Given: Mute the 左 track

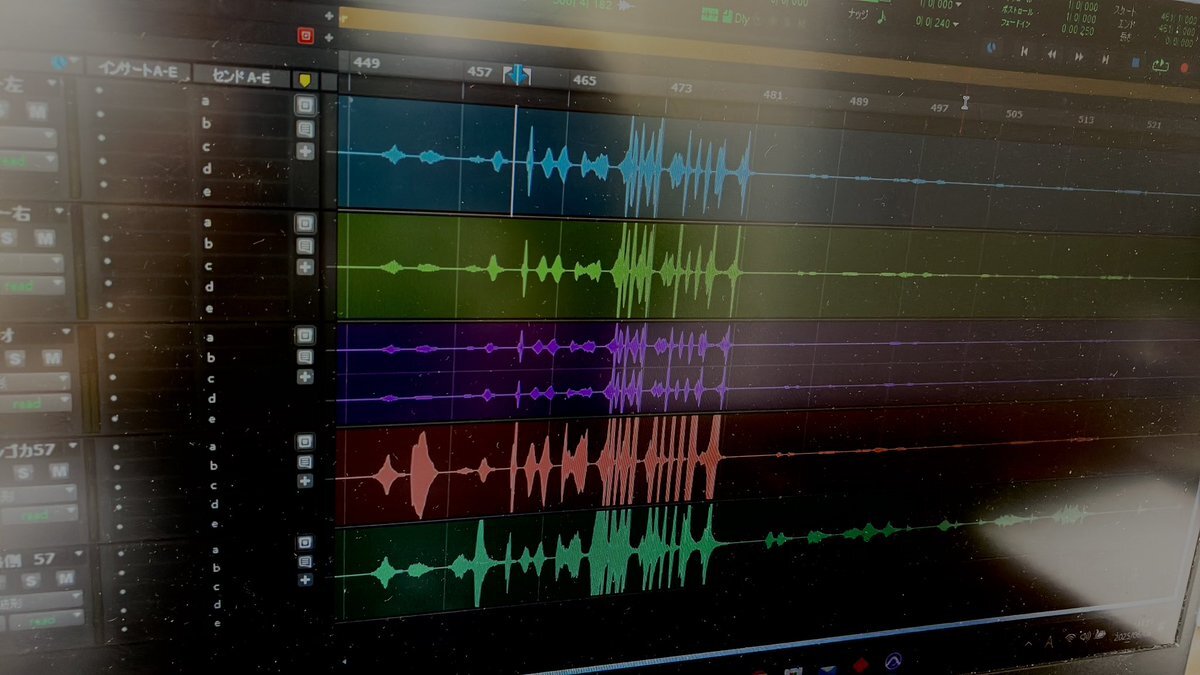Looking at the screenshot, I should pyautogui.click(x=37, y=111).
